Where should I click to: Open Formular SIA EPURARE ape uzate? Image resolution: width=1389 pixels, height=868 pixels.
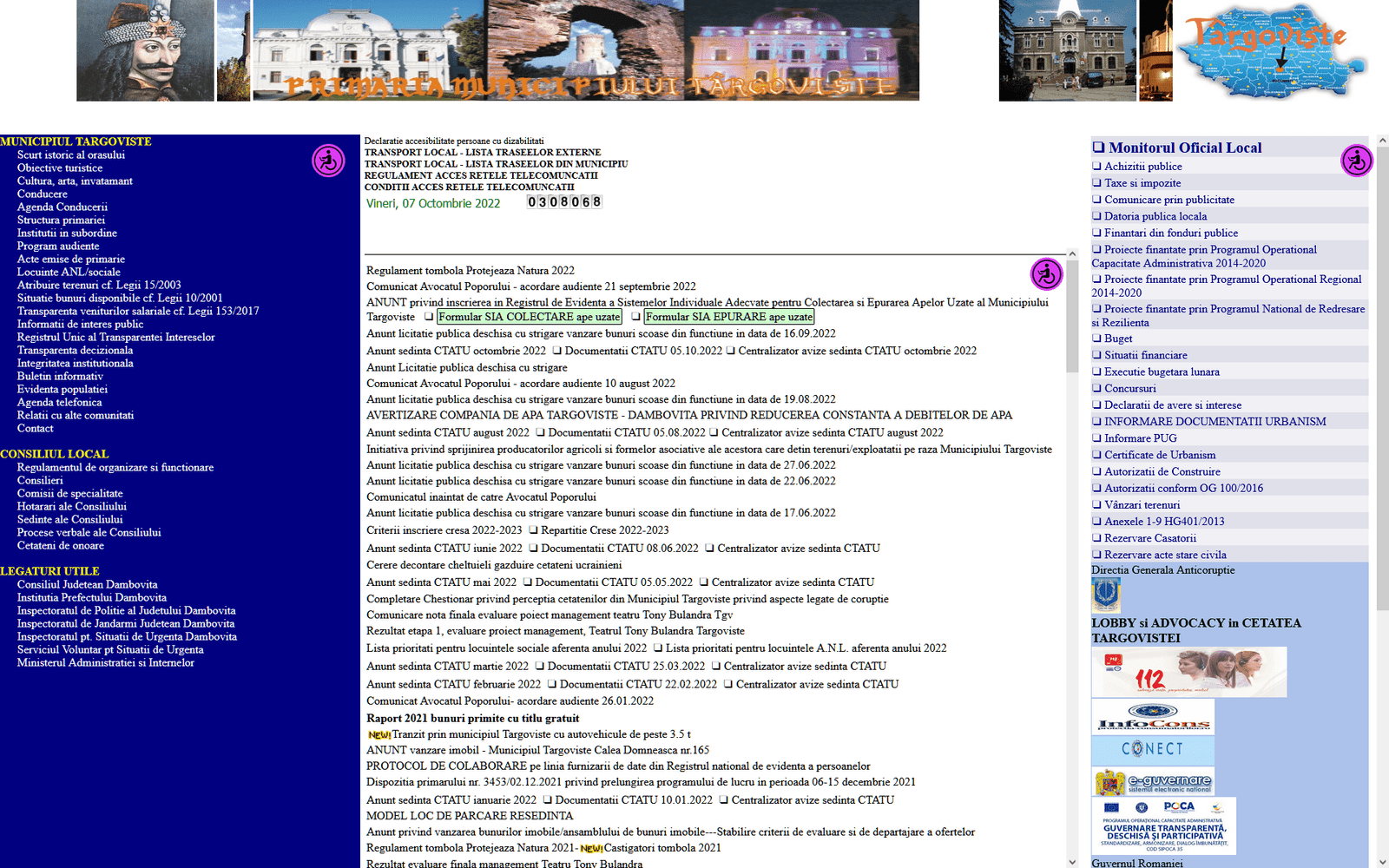click(x=728, y=317)
